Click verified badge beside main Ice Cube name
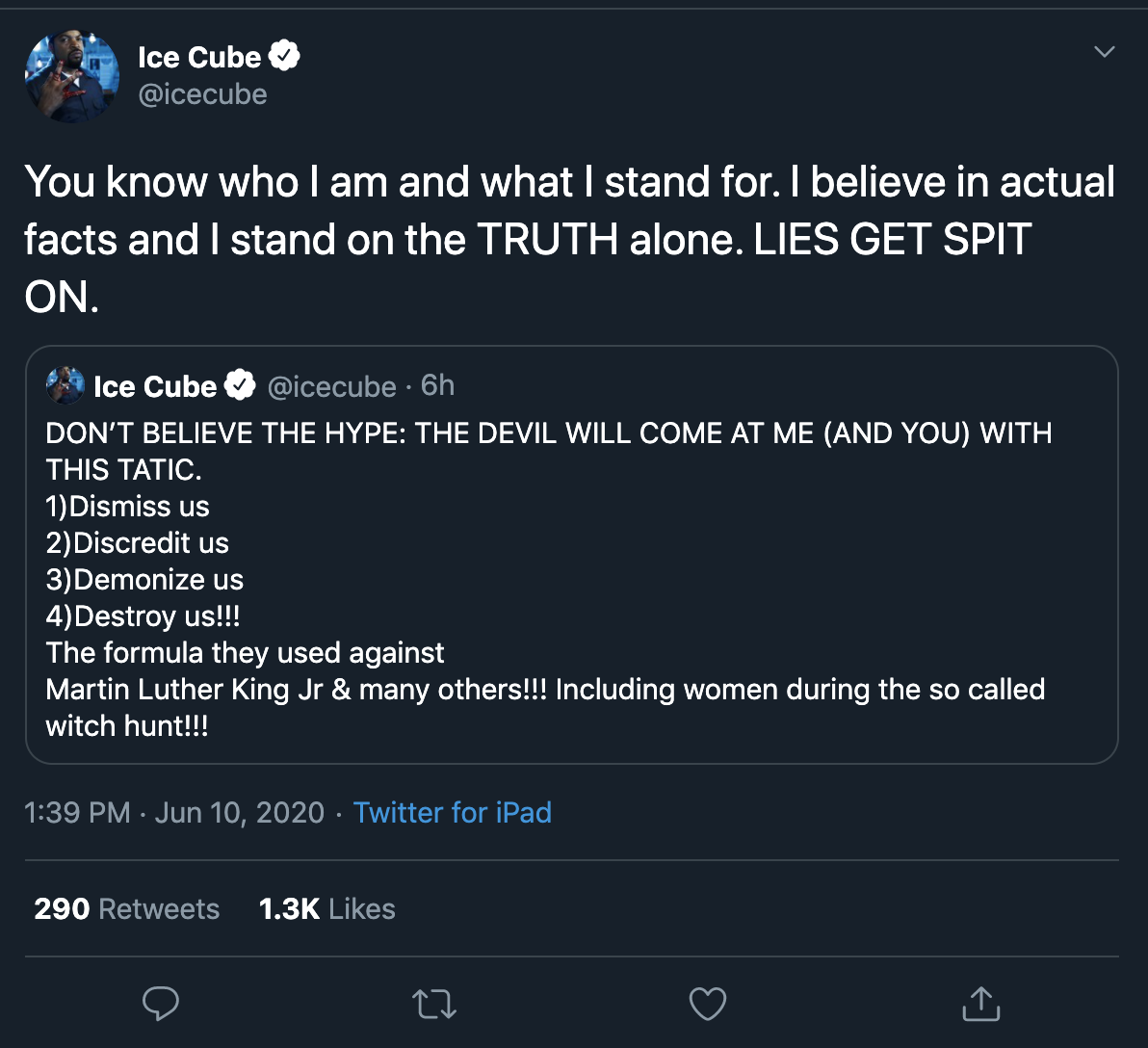 [x=284, y=57]
